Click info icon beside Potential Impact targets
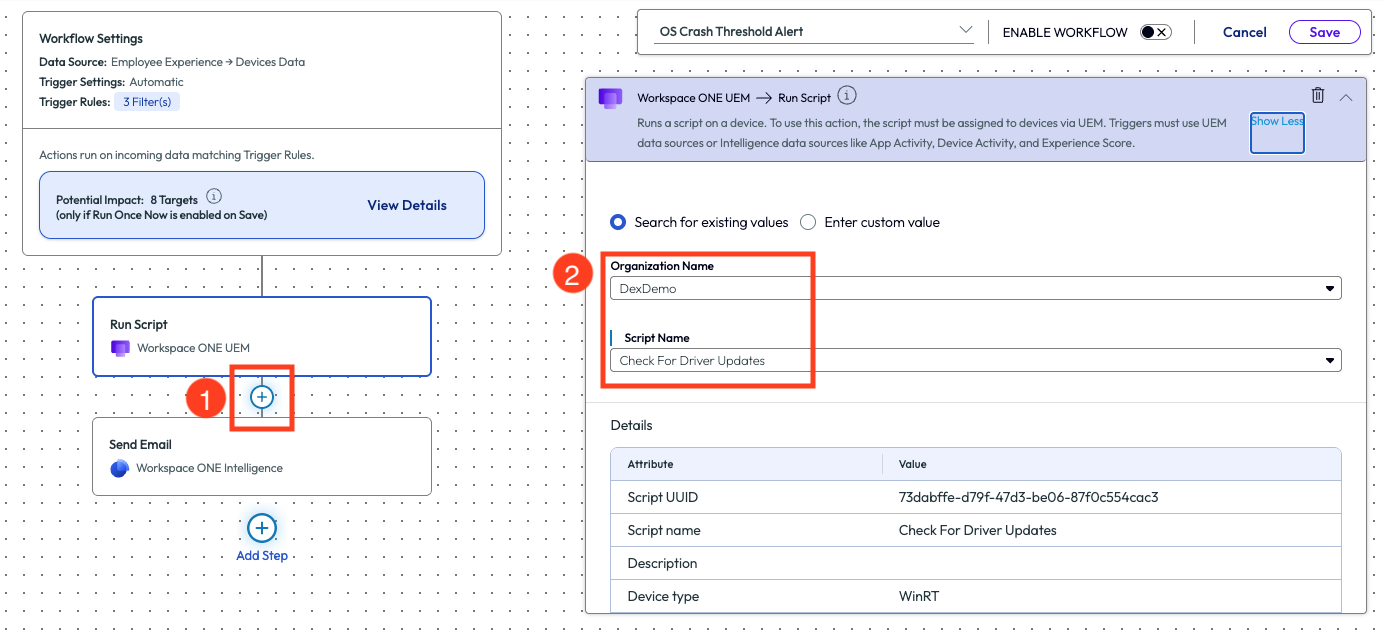Viewport: 1384px width, 638px height. [x=213, y=197]
